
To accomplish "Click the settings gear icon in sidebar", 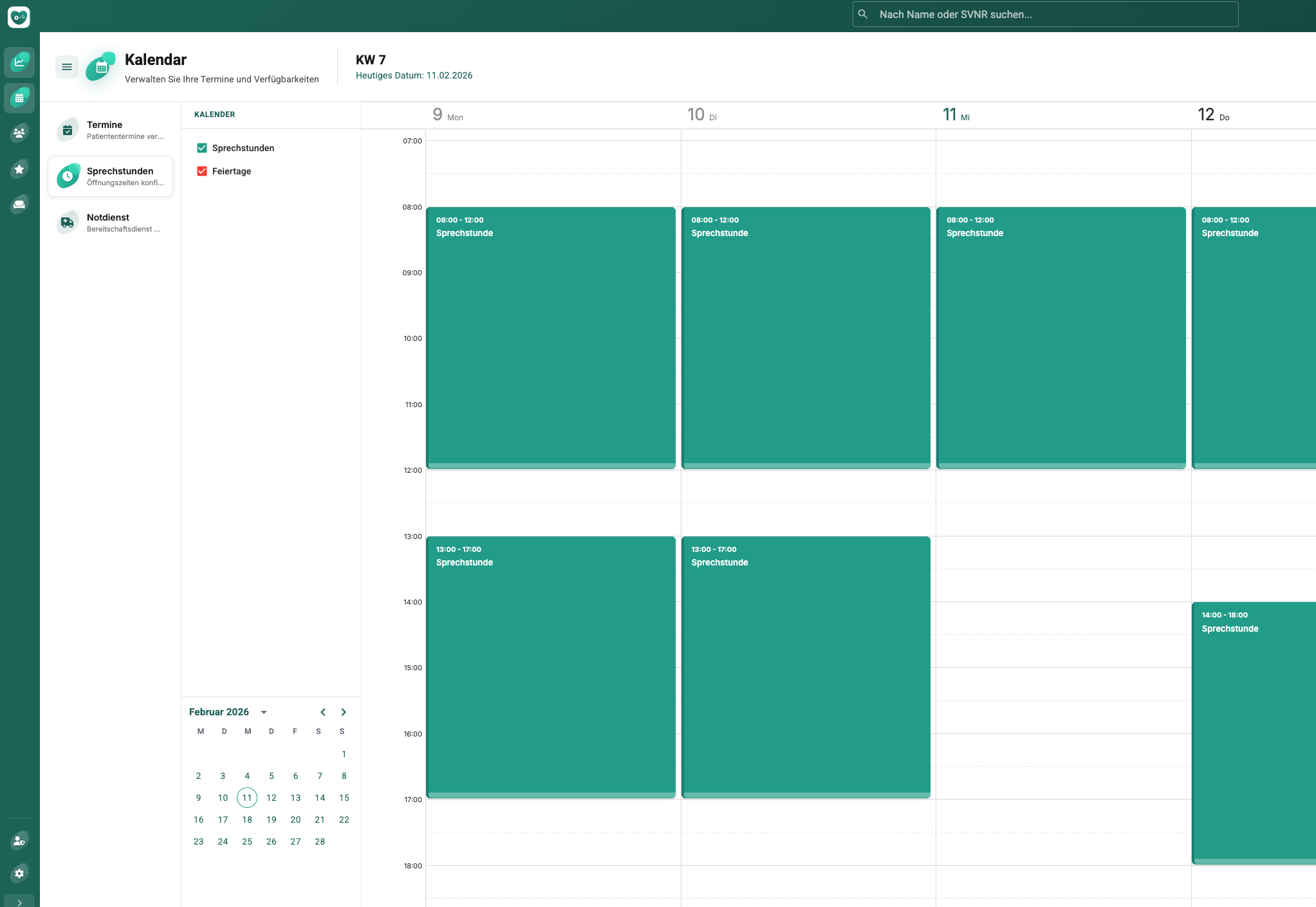I will pyautogui.click(x=19, y=874).
